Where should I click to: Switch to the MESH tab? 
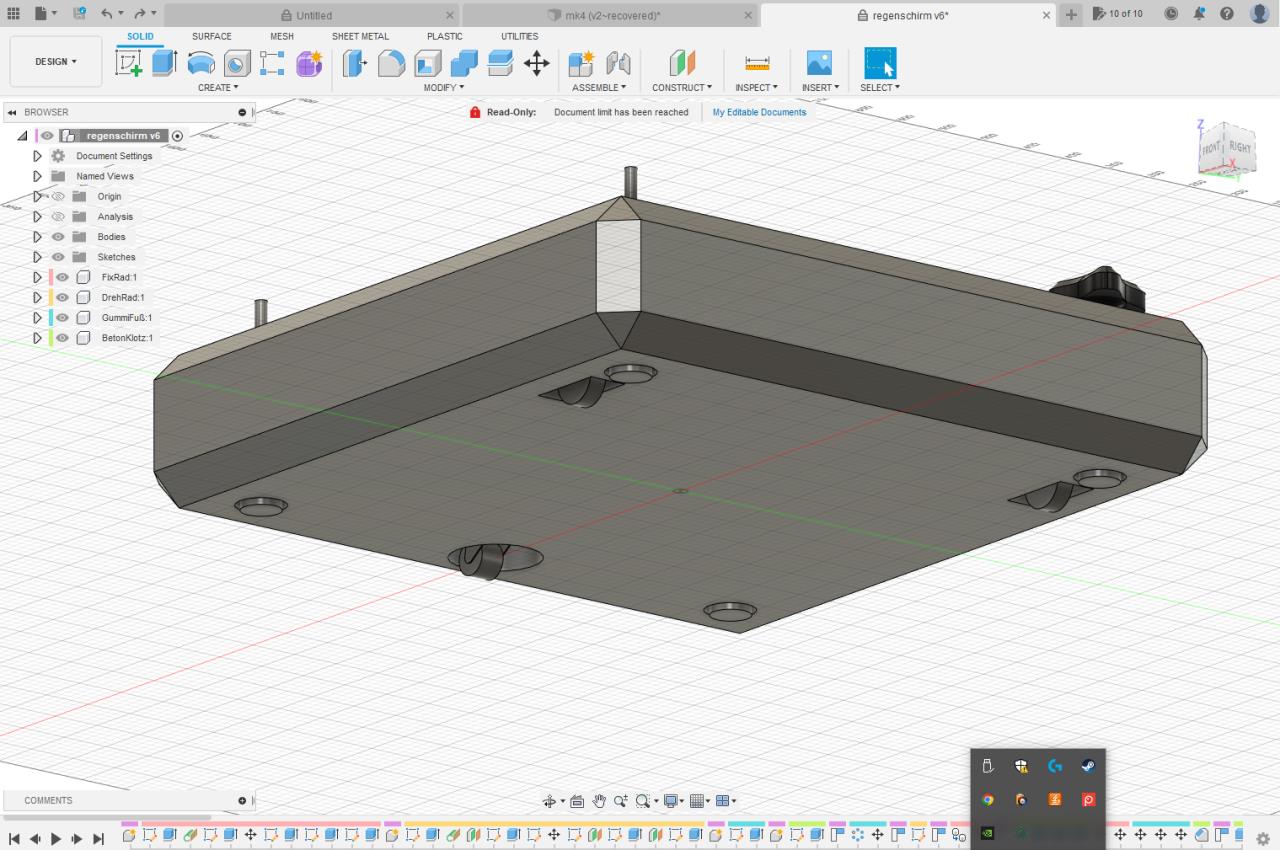(282, 36)
